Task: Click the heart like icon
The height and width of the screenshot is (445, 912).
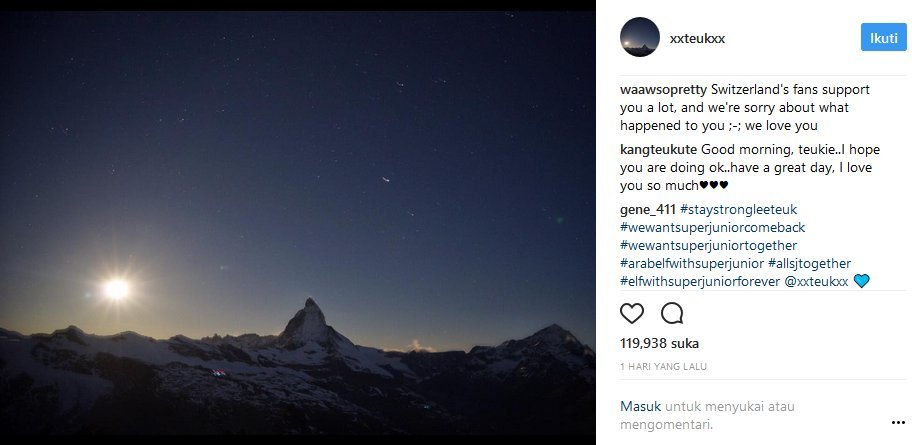Action: point(632,314)
